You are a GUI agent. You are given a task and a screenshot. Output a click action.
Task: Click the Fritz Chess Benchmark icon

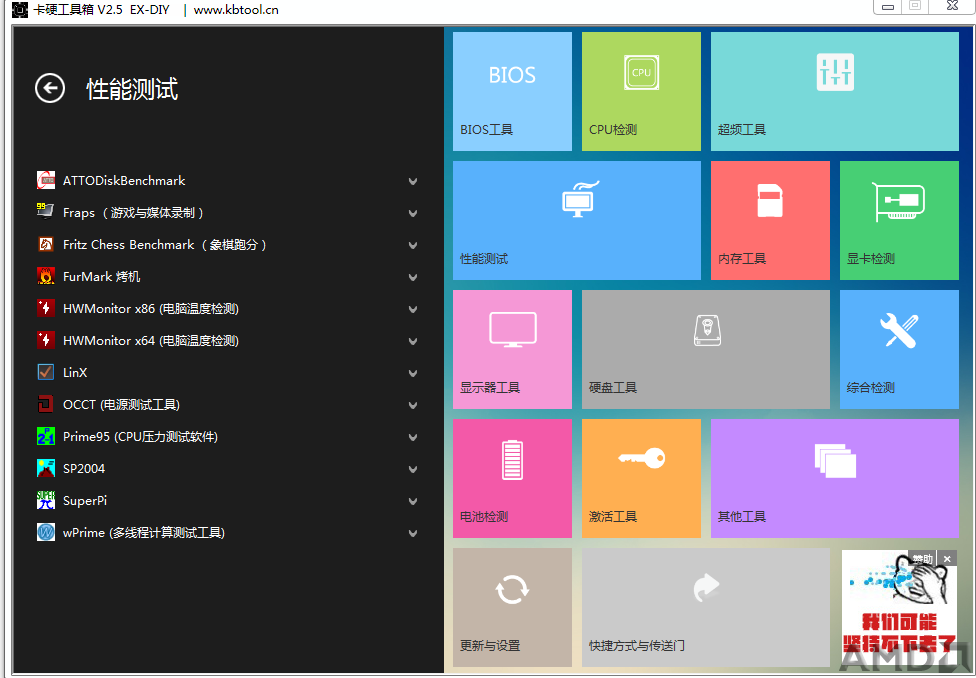pyautogui.click(x=45, y=245)
